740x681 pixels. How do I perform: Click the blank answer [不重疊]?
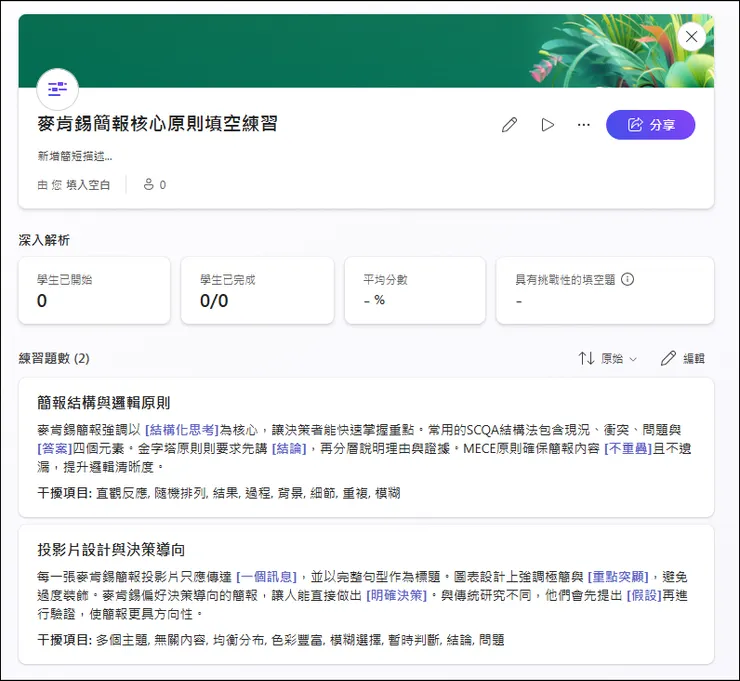tap(628, 448)
